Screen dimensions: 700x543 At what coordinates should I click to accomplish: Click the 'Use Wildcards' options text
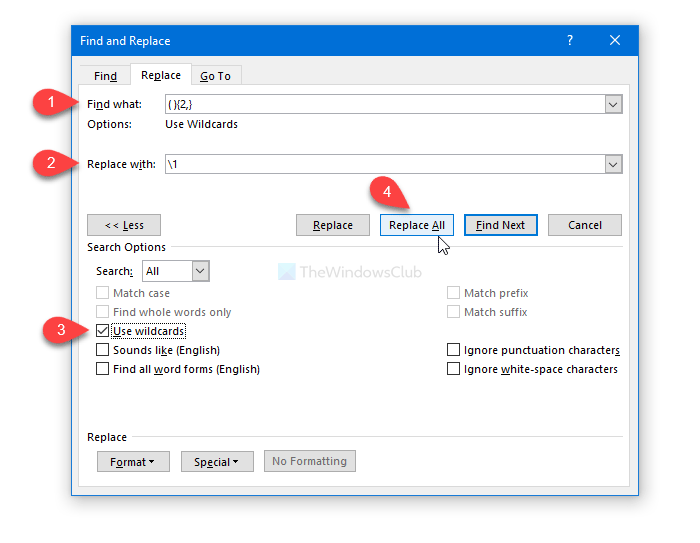tap(201, 124)
